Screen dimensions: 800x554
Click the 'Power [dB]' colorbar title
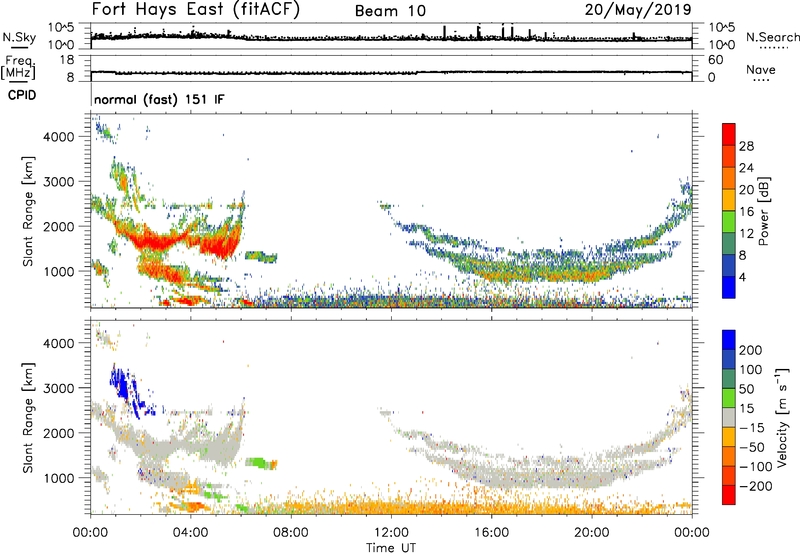point(763,211)
